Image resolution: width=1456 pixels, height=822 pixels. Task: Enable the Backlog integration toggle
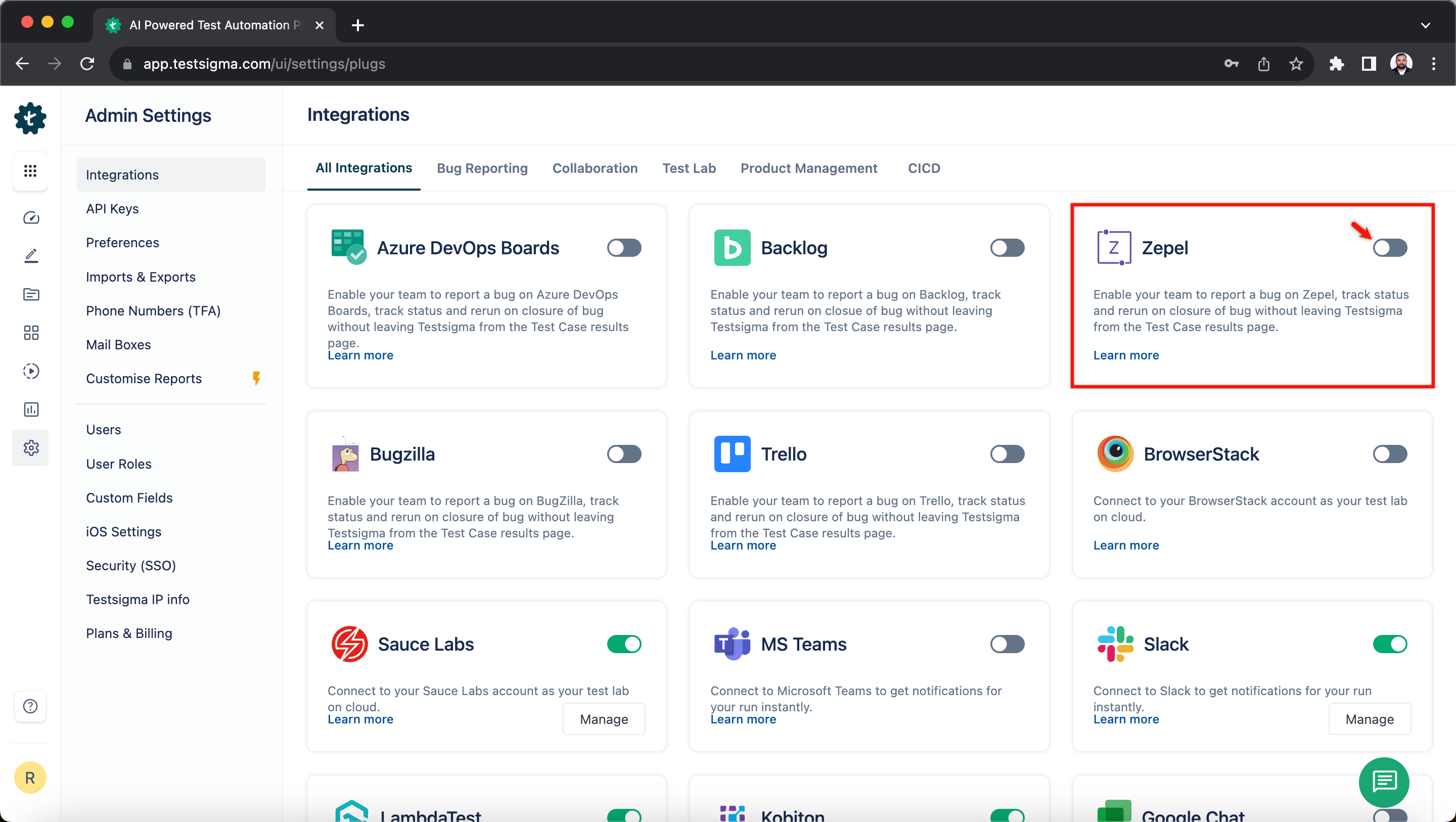coord(1007,247)
